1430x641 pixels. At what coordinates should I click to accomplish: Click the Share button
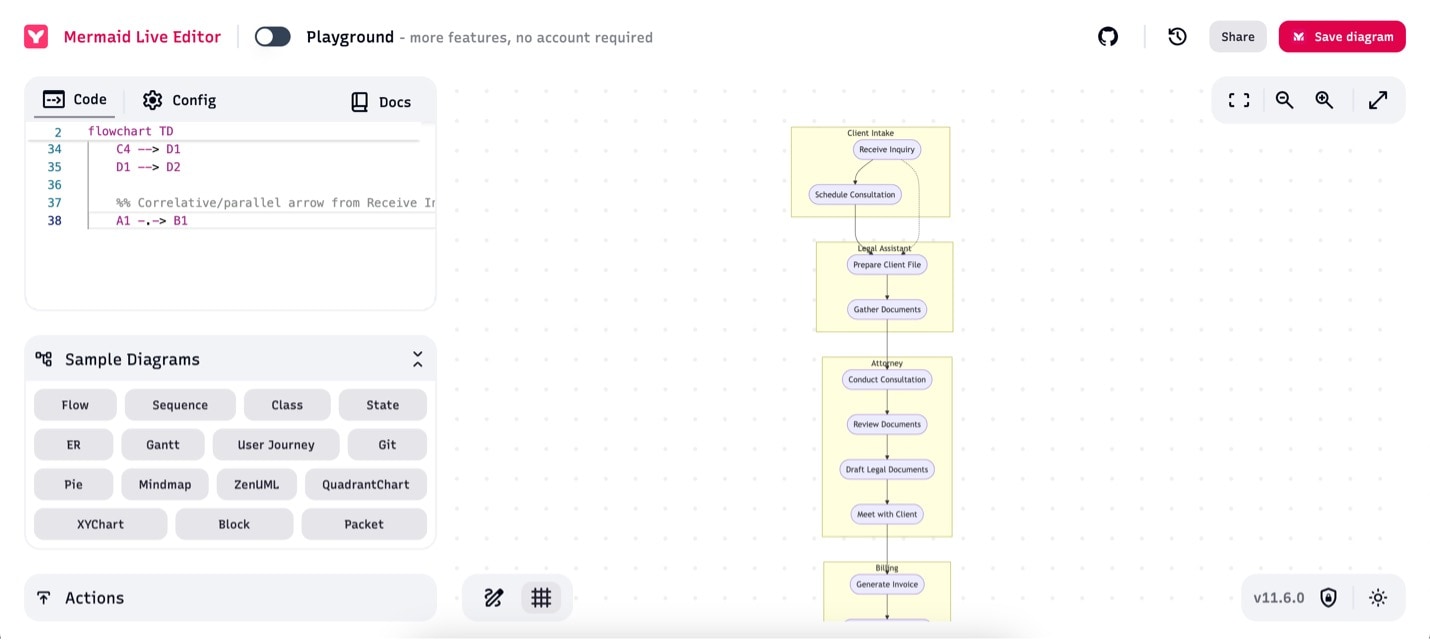tap(1238, 37)
